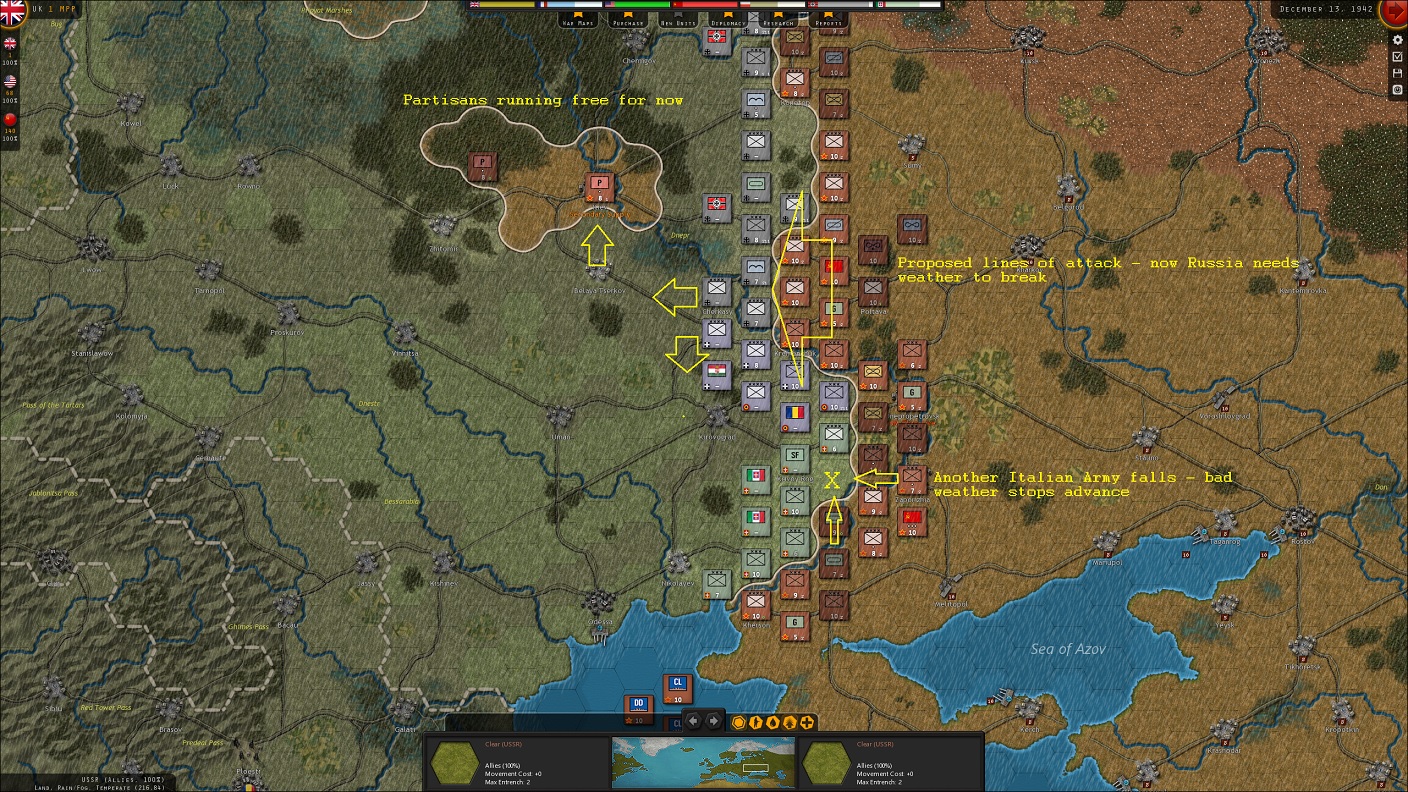The width and height of the screenshot is (1408, 792).
Task: Click the 'December 13, 1942' date text
Action: 1325,8
